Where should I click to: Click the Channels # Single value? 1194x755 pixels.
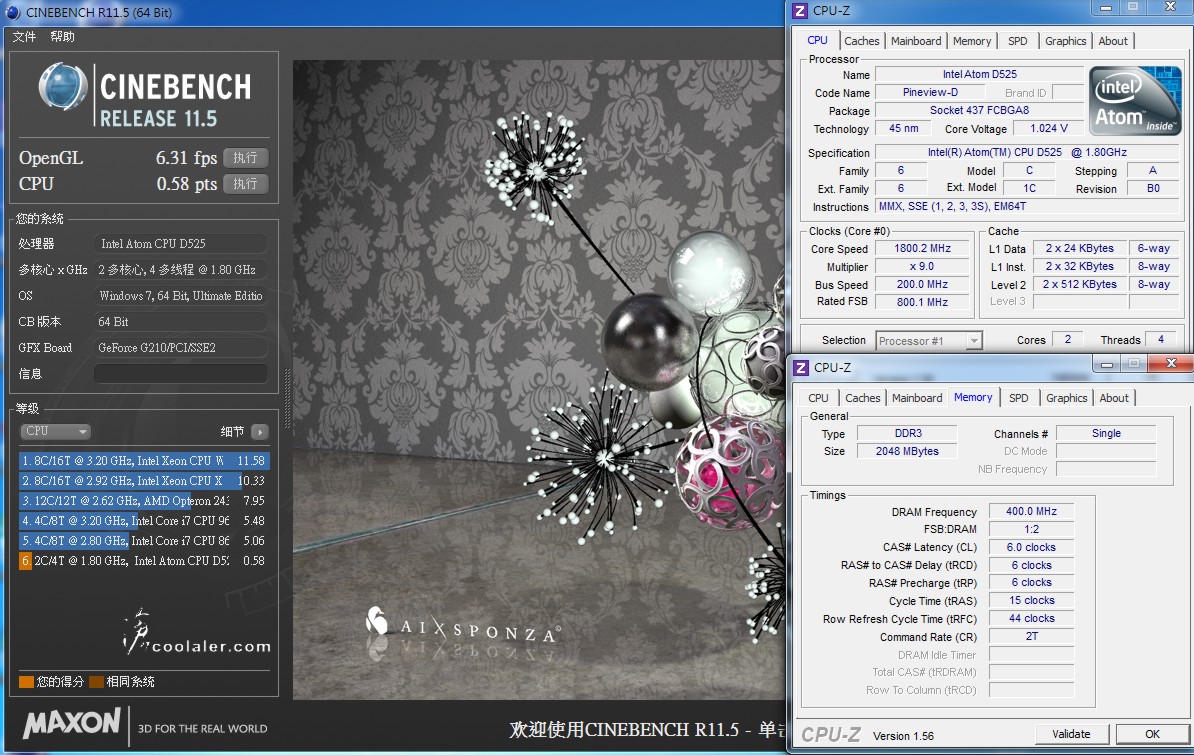coord(1106,433)
